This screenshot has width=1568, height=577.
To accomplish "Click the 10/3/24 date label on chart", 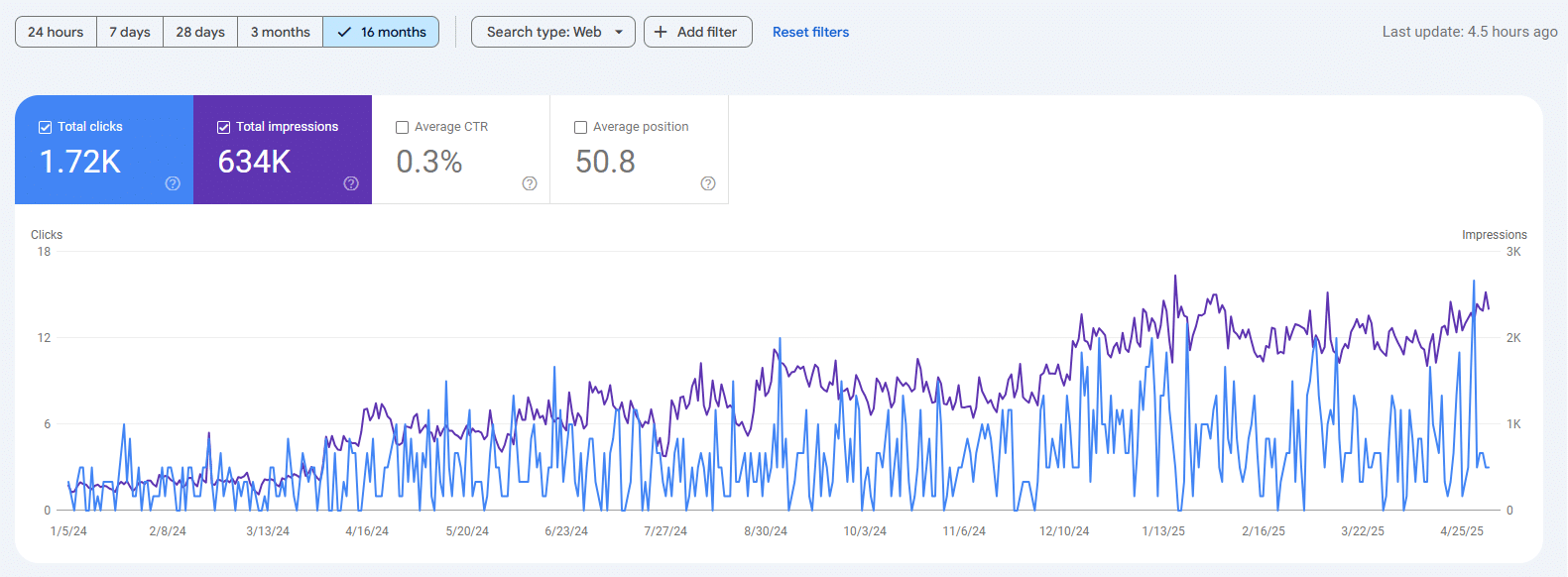I will coord(865,531).
